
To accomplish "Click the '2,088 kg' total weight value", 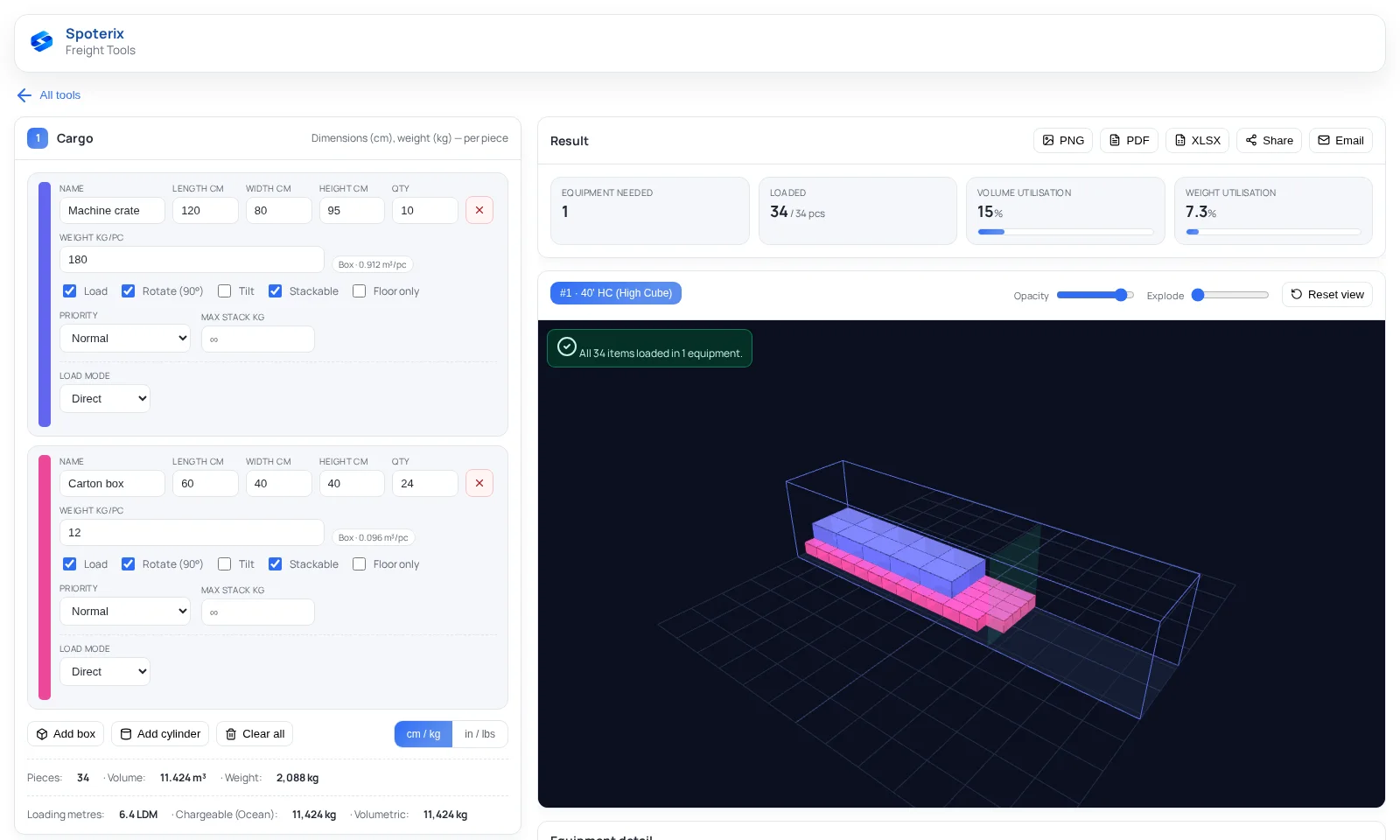I will coord(297,778).
